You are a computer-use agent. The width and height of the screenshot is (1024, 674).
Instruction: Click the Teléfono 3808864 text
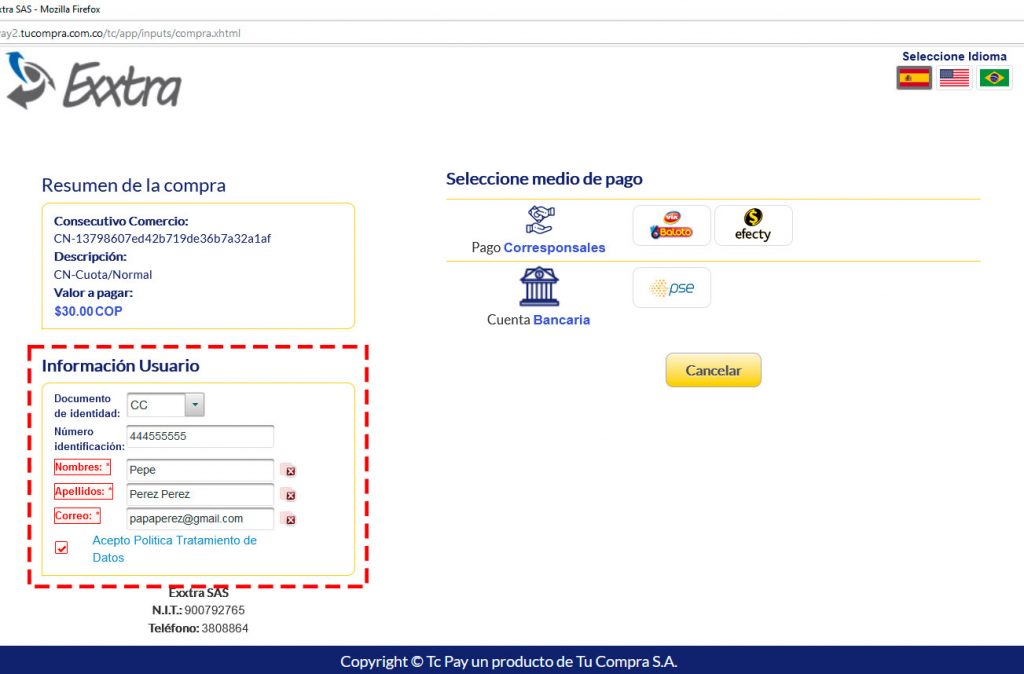[199, 628]
